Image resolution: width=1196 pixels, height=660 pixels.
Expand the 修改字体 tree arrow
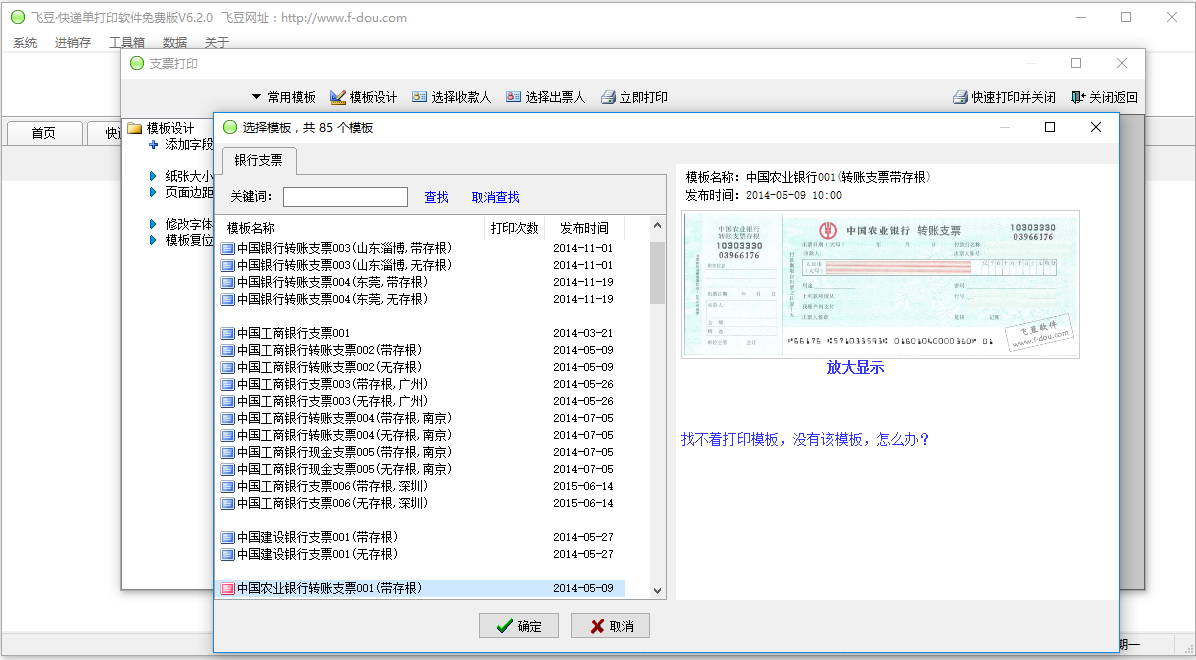tap(153, 224)
